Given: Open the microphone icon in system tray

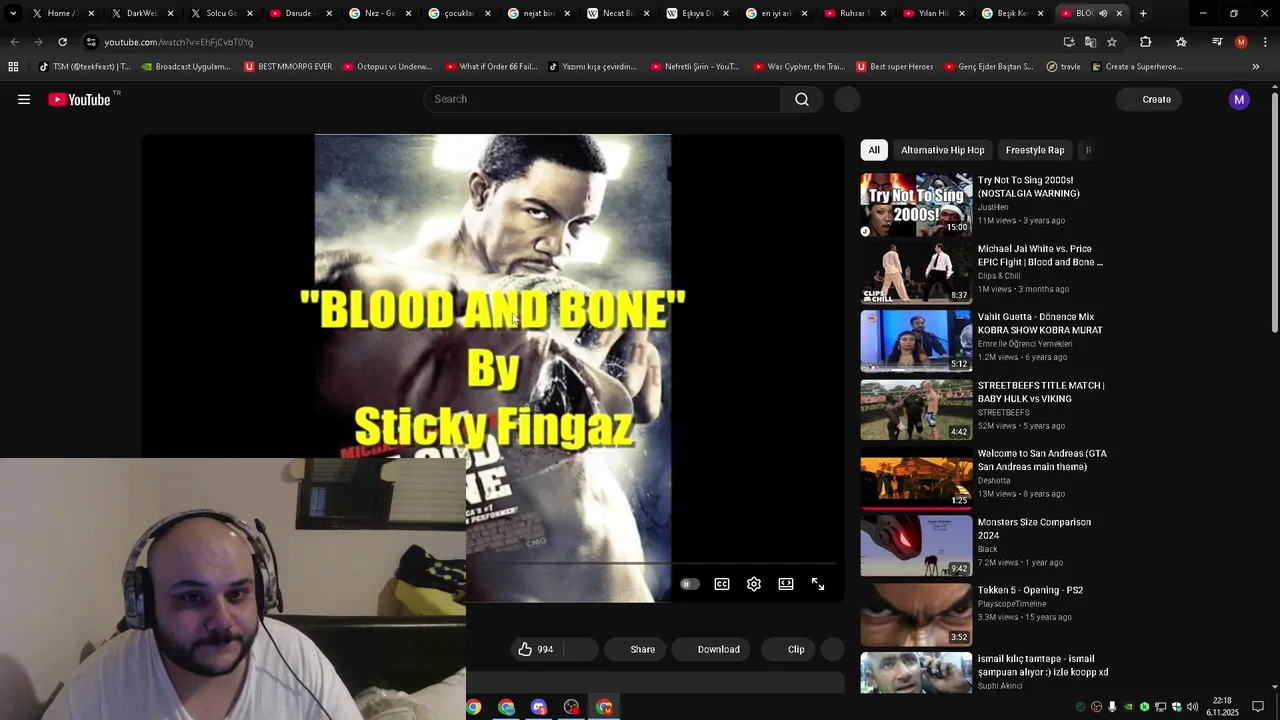Looking at the screenshot, I should tap(1112, 707).
